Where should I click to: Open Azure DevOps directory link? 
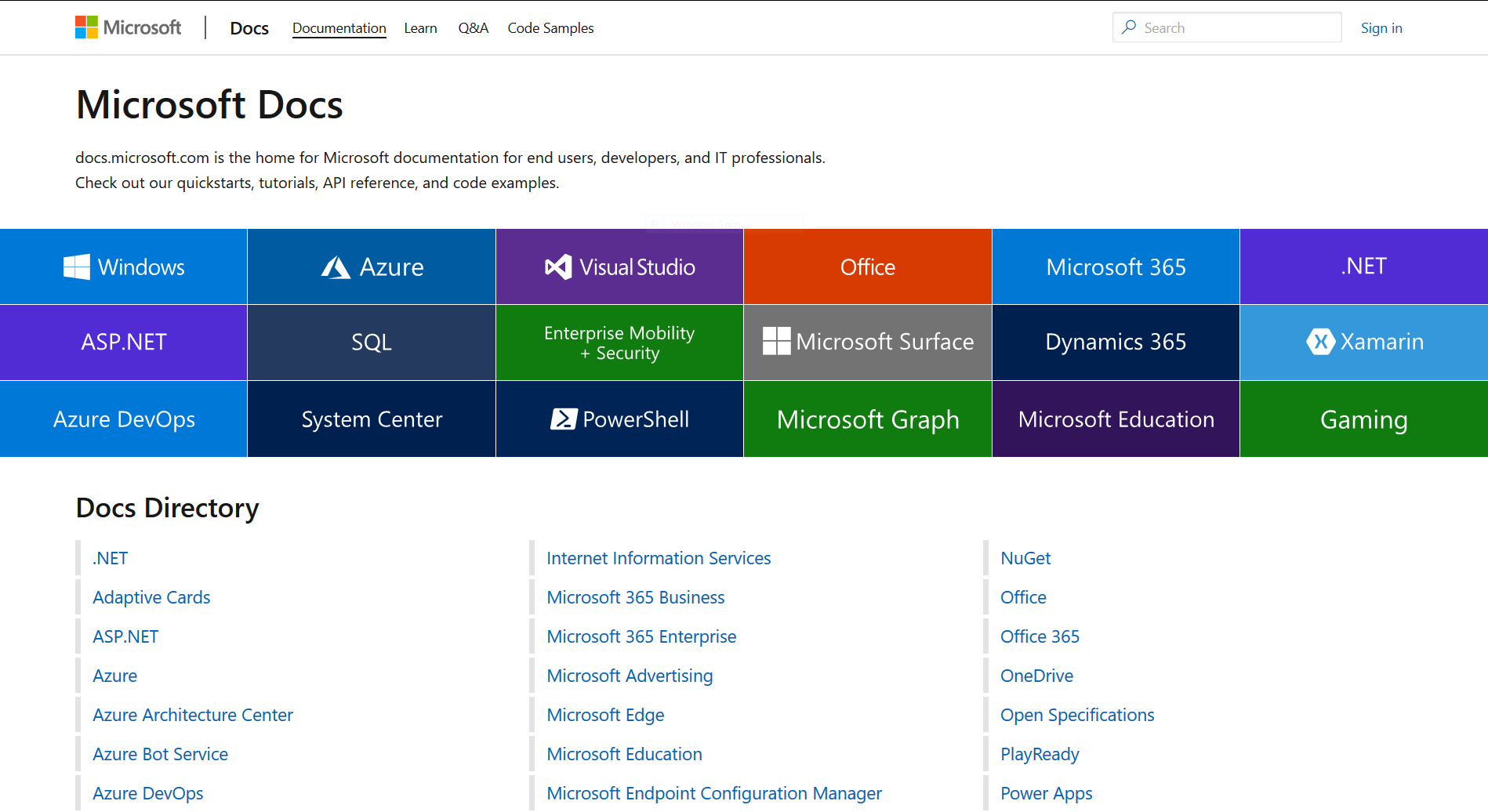click(x=147, y=793)
